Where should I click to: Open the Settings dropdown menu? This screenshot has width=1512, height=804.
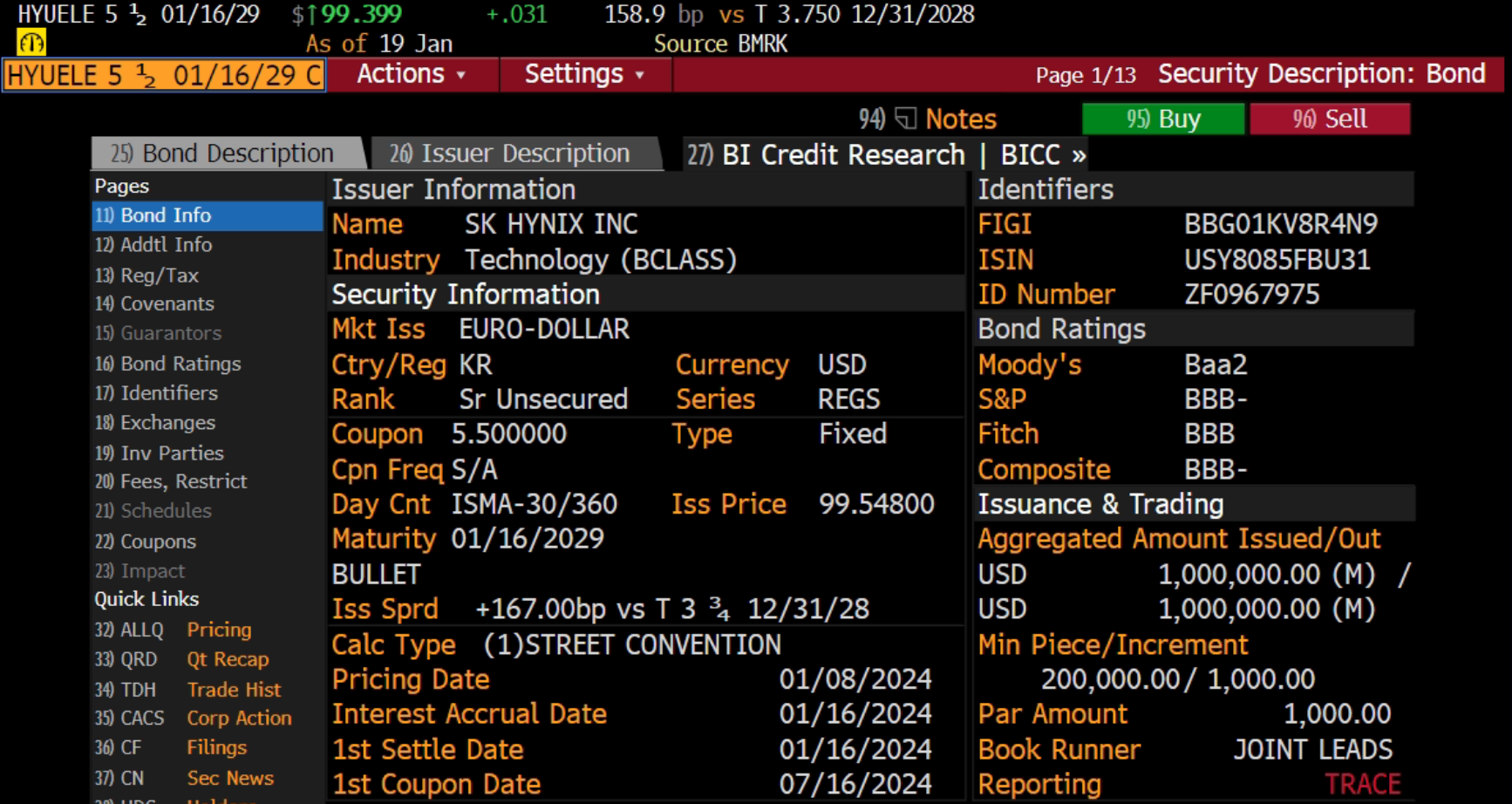click(x=584, y=74)
